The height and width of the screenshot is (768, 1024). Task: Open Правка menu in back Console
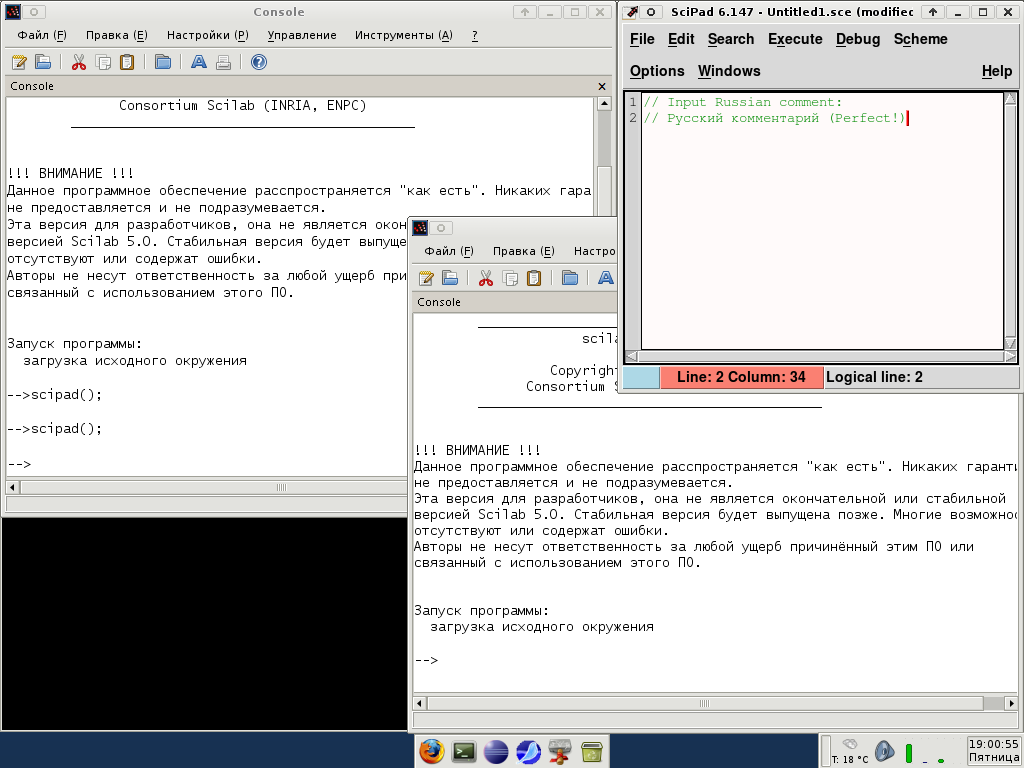pyautogui.click(x=117, y=35)
